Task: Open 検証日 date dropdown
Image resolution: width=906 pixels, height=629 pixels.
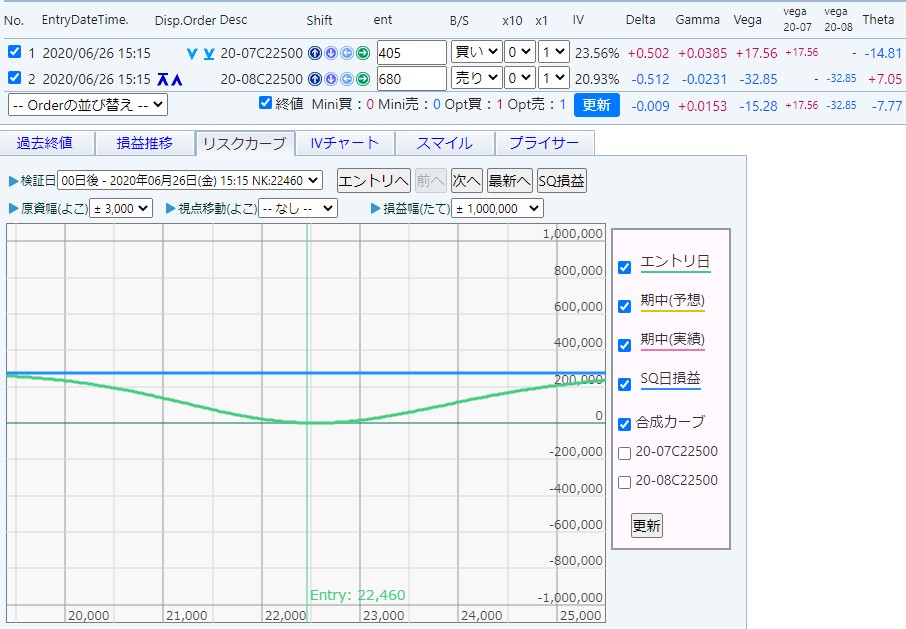Action: (x=190, y=181)
